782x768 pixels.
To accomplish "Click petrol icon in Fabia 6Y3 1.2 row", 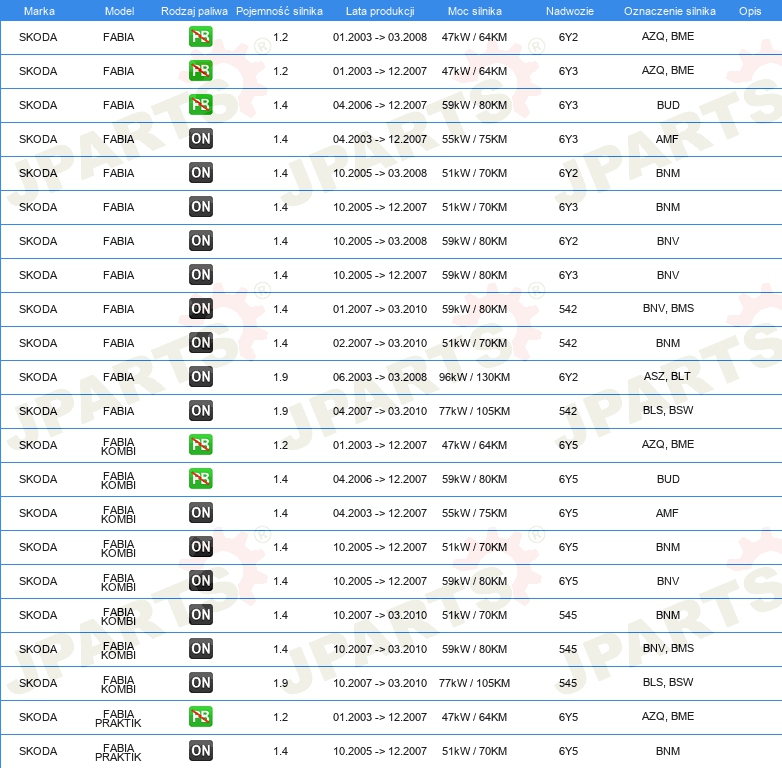I will 200,71.
